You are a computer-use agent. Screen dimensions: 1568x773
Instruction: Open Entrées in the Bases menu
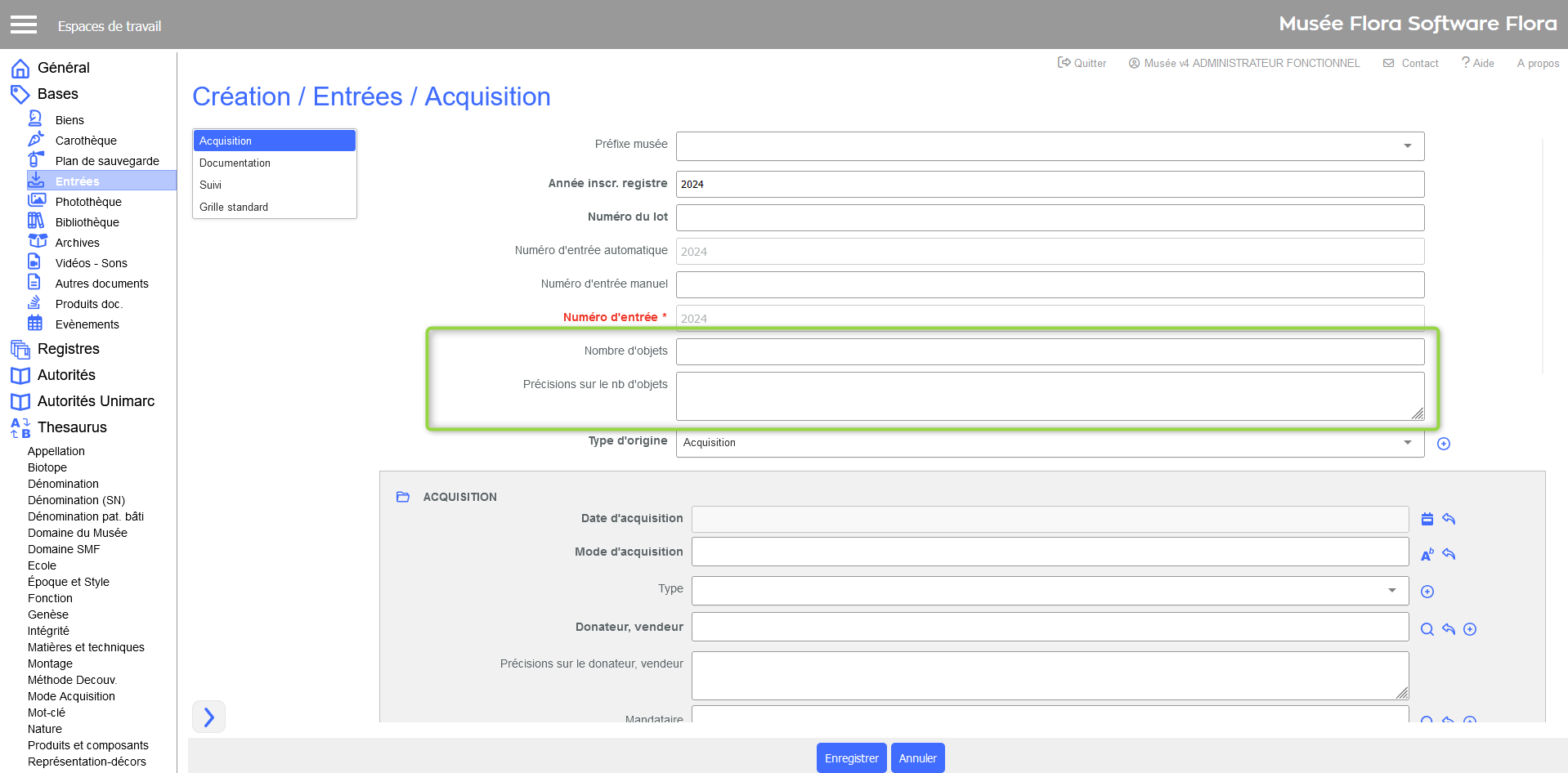point(101,181)
